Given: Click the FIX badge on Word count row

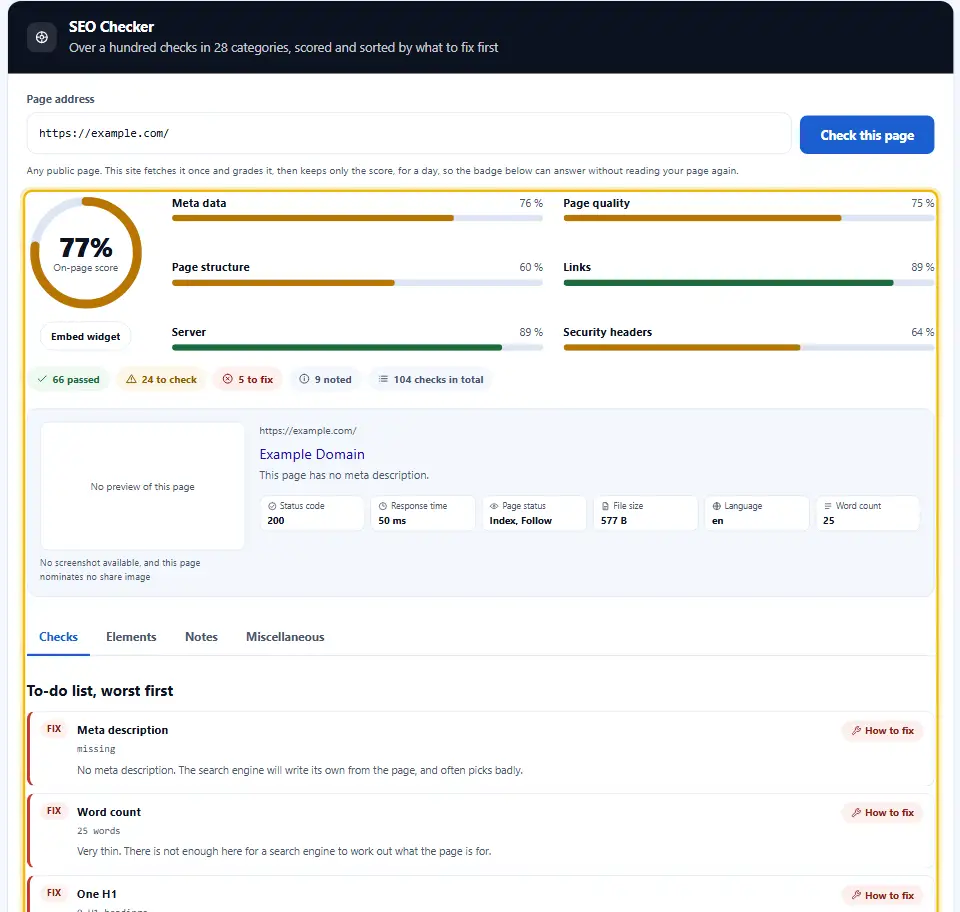Looking at the screenshot, I should pyautogui.click(x=54, y=811).
